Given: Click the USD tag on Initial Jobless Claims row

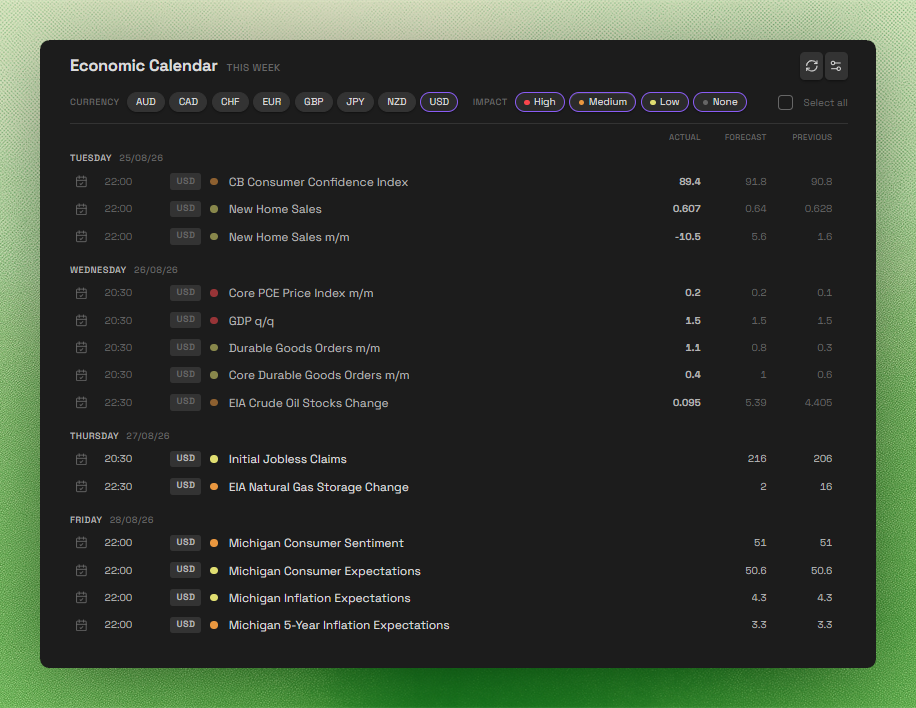Looking at the screenshot, I should point(185,459).
